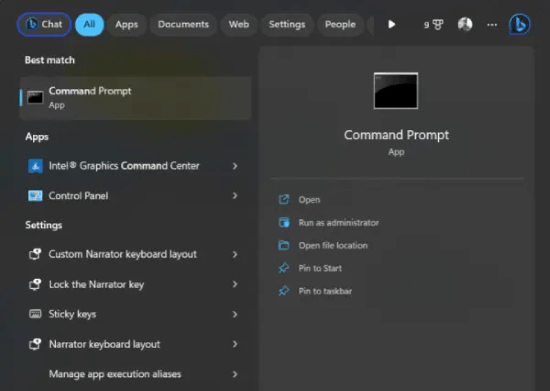This screenshot has height=391, width=550.
Task: Switch to the People filter tab
Action: (340, 25)
